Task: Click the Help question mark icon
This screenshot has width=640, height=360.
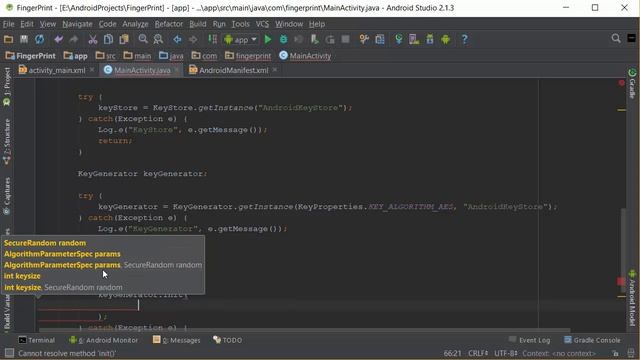Action: coord(464,39)
